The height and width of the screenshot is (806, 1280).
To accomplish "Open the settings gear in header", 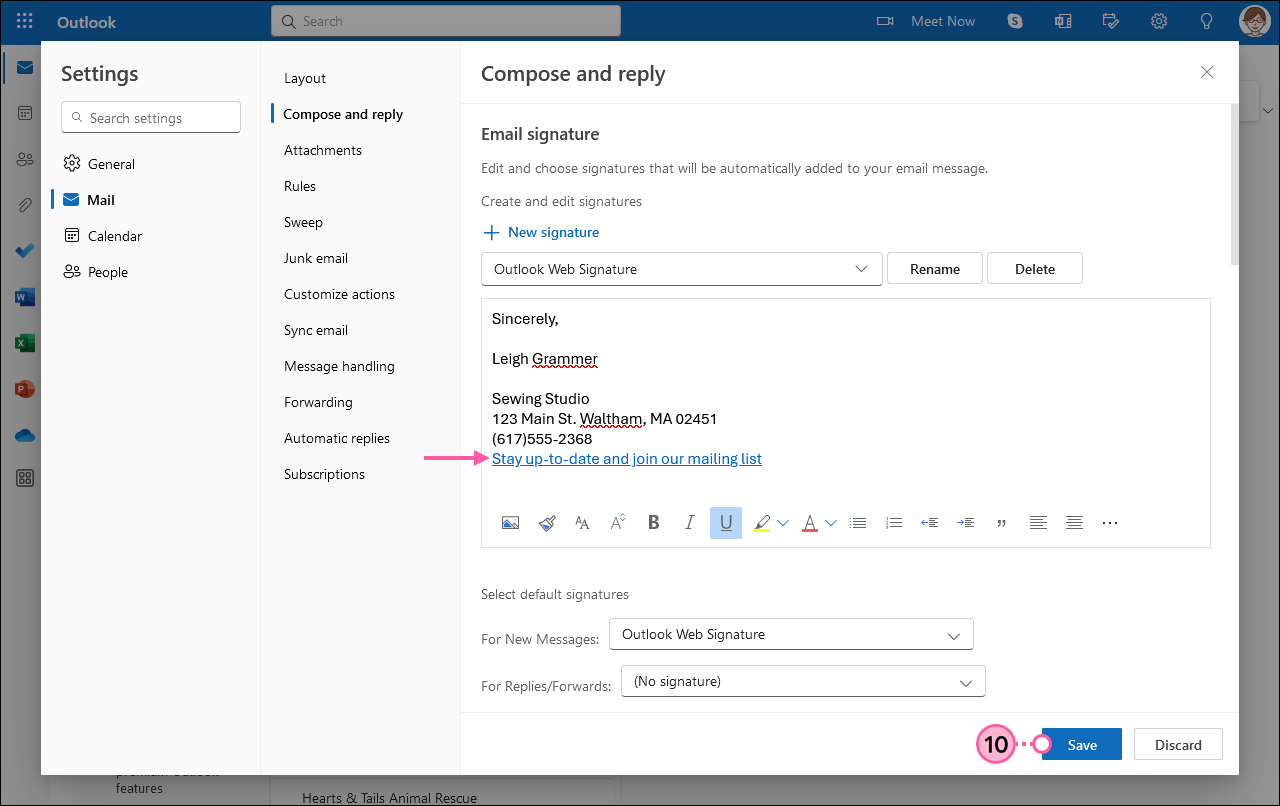I will 1159,21.
